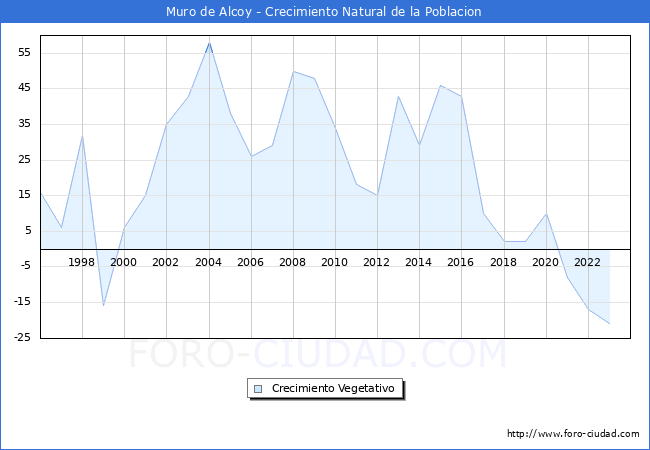650x450 pixels.
Task: Click the x-axis label 2010
Action: click(335, 262)
